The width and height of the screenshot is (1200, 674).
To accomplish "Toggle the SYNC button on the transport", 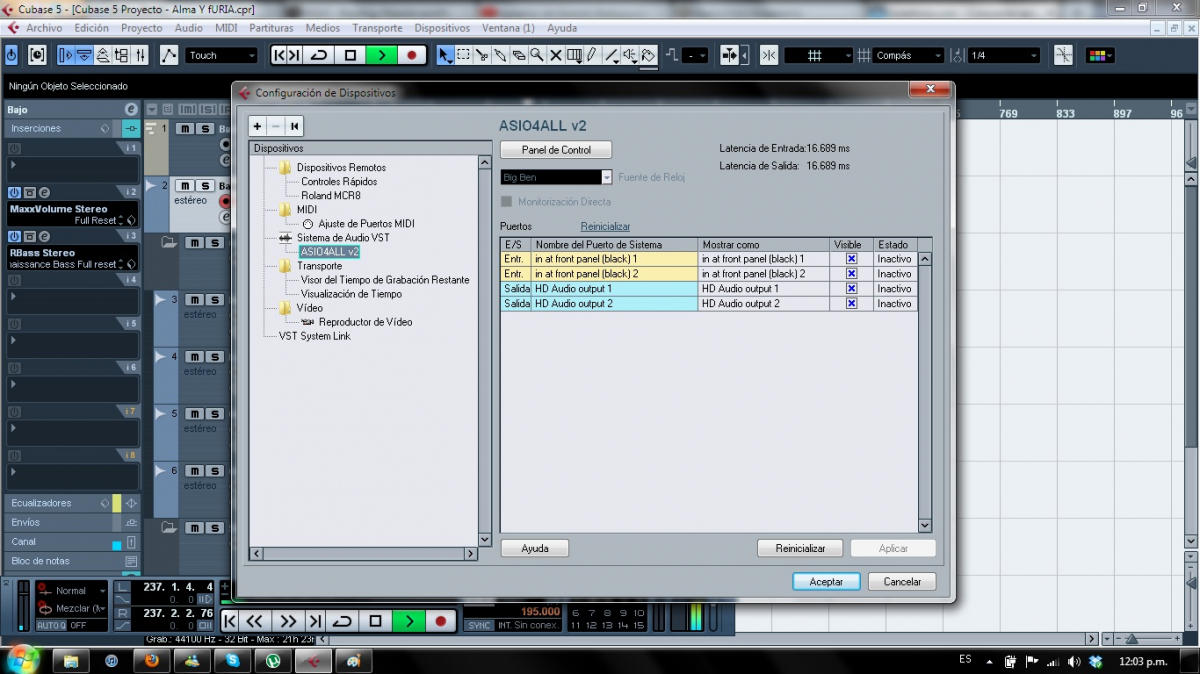I will point(479,625).
